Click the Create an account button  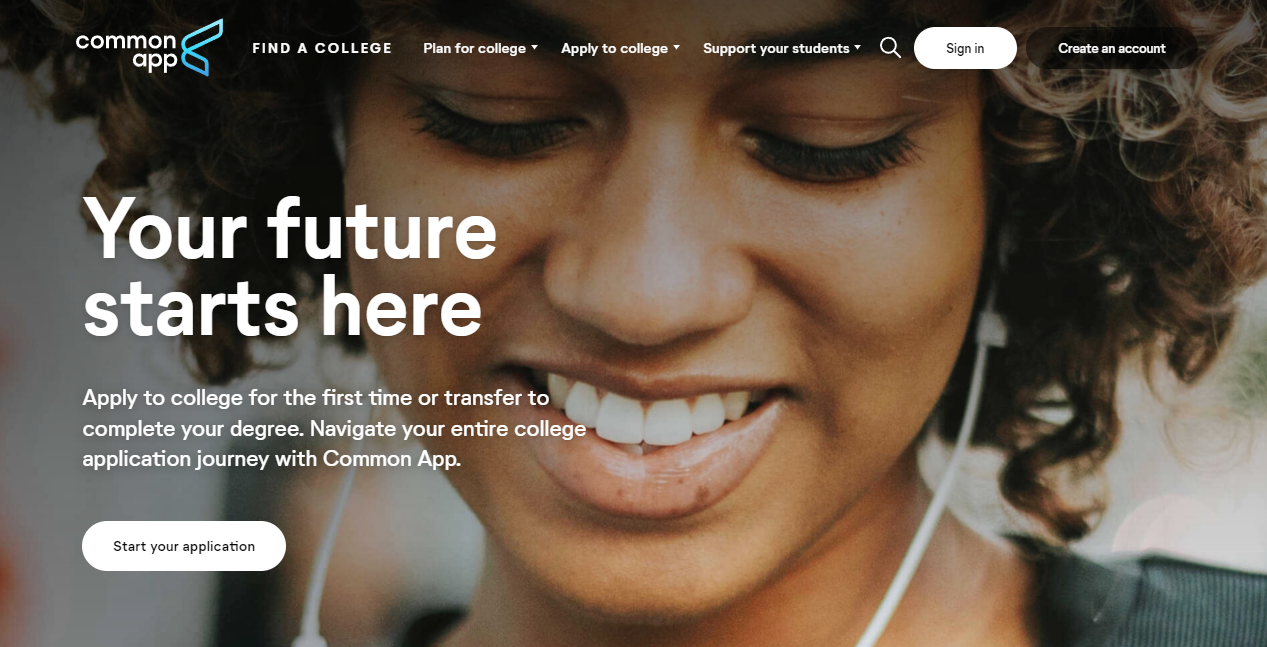pyautogui.click(x=1112, y=48)
